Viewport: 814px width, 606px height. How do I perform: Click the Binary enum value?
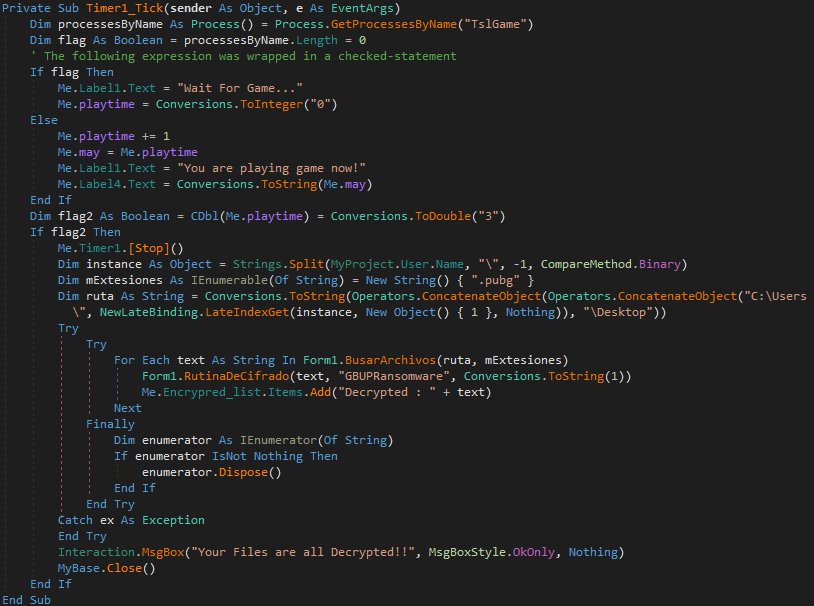point(659,264)
